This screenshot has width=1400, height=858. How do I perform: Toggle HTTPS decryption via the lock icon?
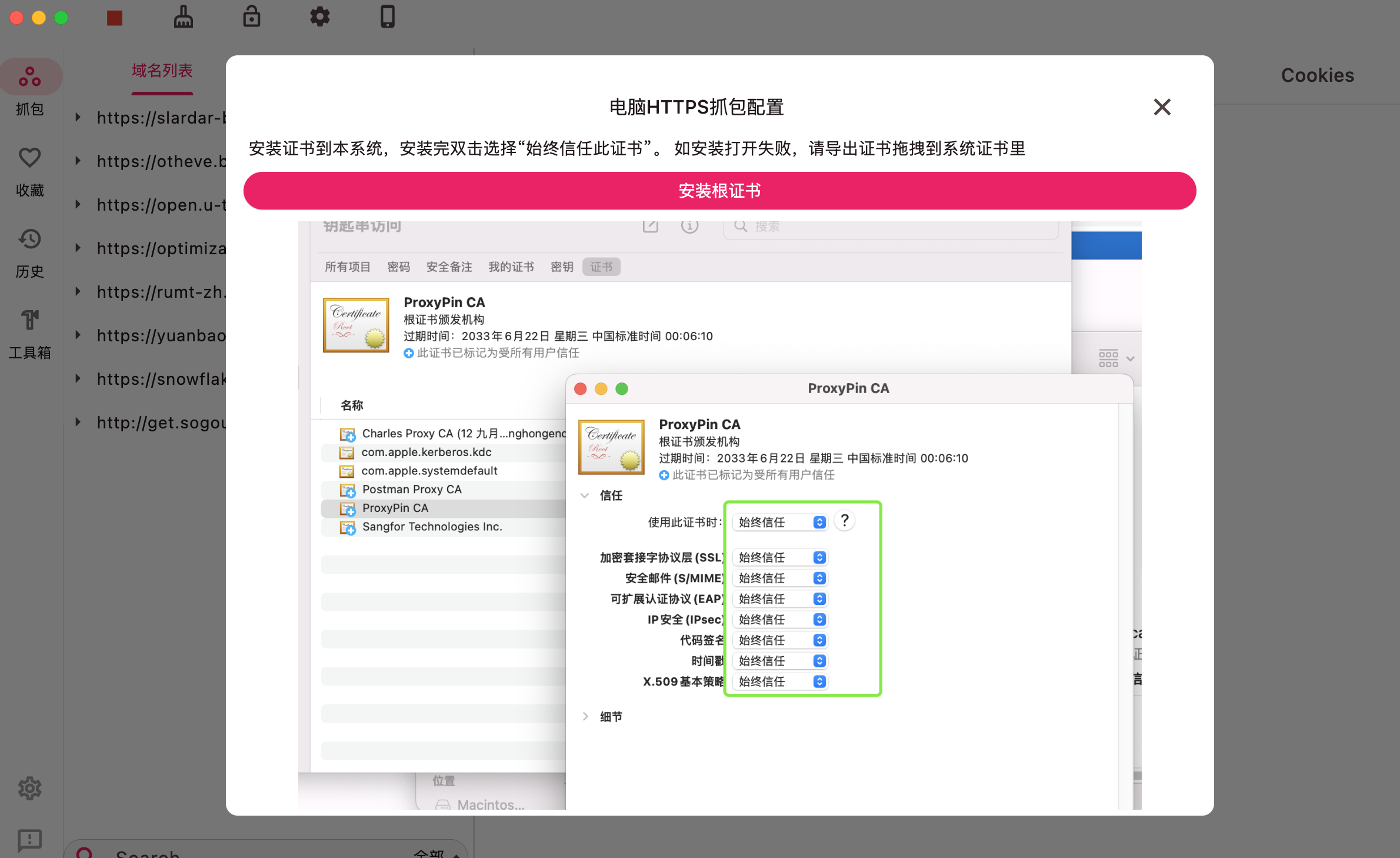point(251,16)
